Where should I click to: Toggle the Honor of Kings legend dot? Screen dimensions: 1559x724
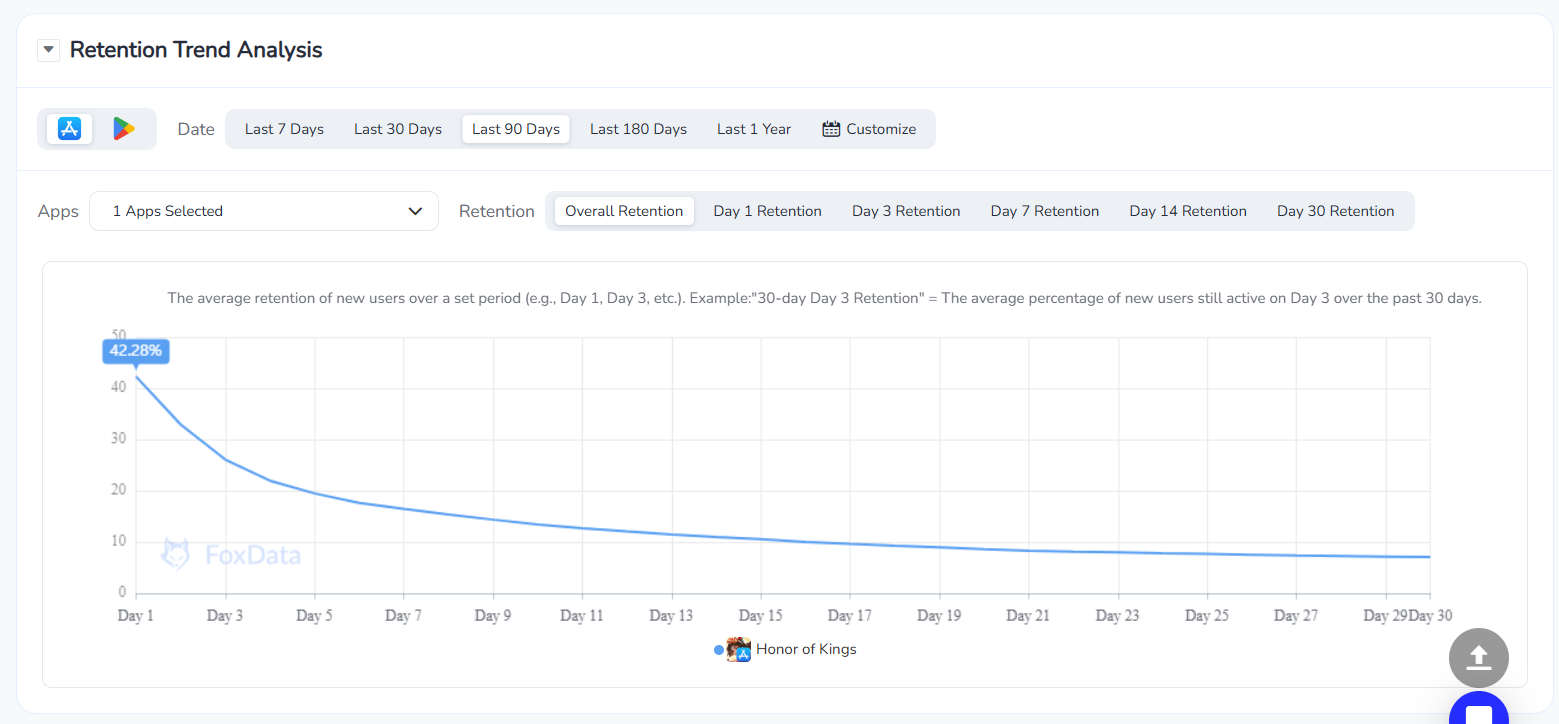click(x=719, y=650)
